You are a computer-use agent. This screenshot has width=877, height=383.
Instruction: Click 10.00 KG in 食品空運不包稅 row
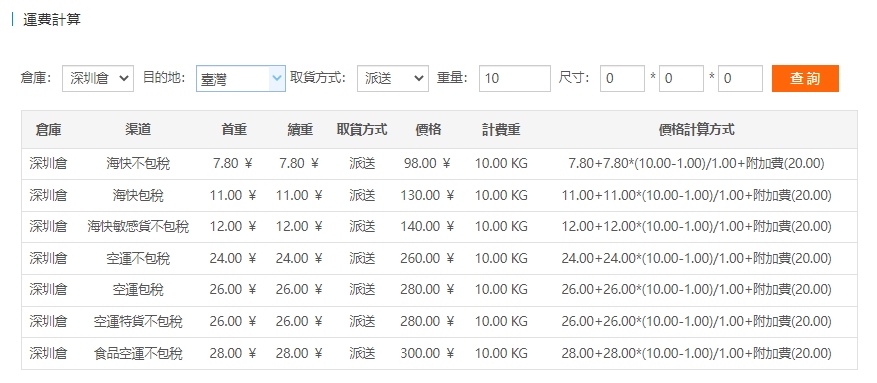(501, 354)
